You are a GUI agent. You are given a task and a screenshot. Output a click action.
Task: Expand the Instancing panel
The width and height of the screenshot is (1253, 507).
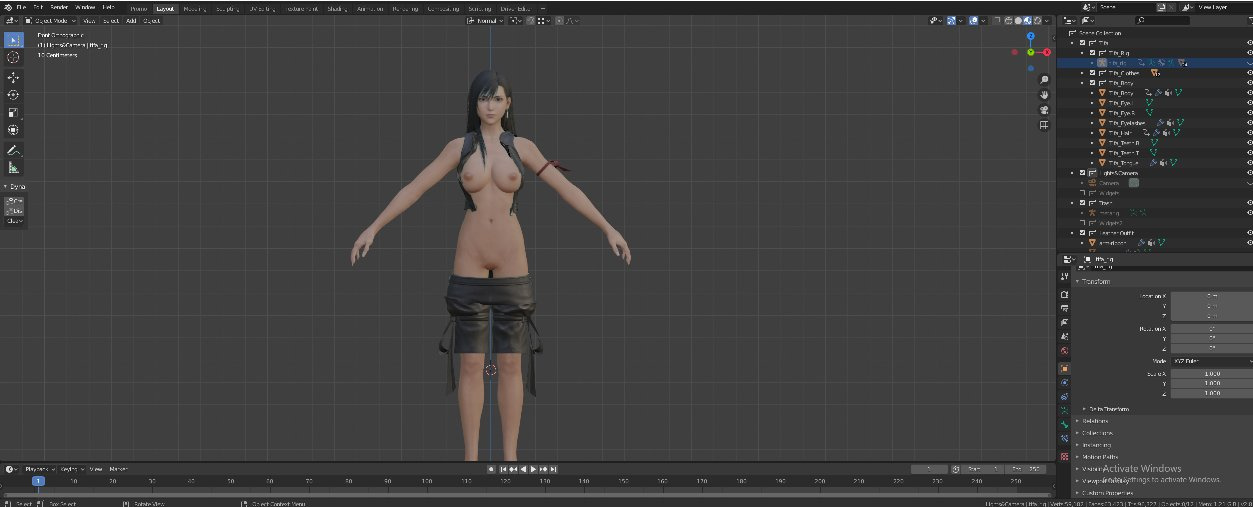tap(1097, 445)
